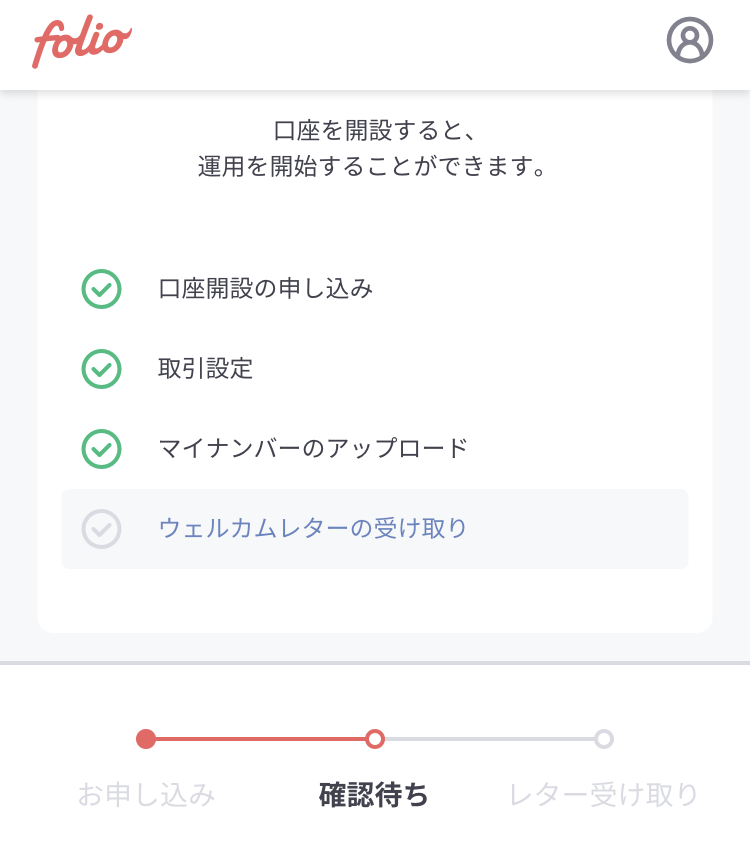Click green checkmark beside マイナンバーのアップロード
Image resolution: width=750 pixels, height=849 pixels.
tap(101, 449)
